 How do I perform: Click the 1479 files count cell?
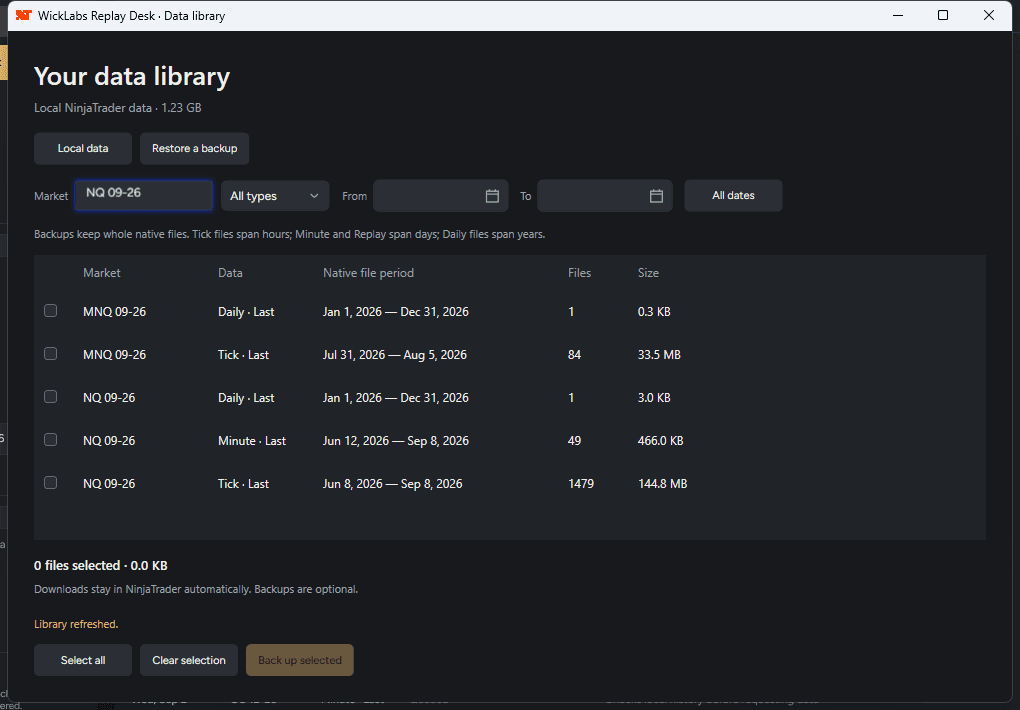pyautogui.click(x=581, y=484)
